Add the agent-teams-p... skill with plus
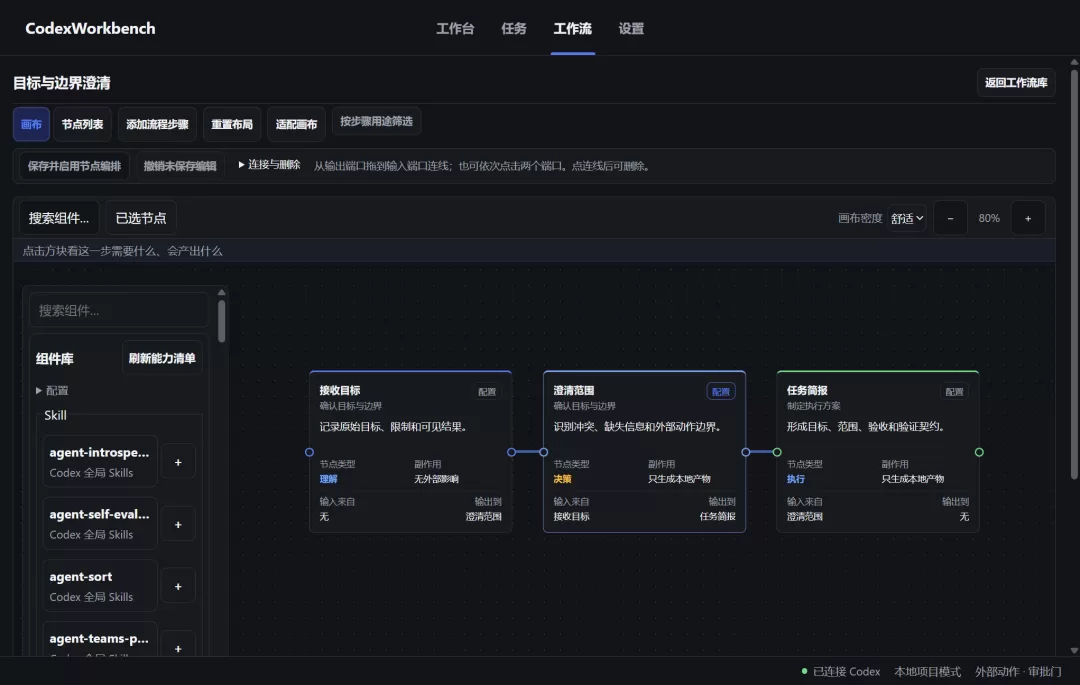1080x685 pixels. click(x=178, y=648)
